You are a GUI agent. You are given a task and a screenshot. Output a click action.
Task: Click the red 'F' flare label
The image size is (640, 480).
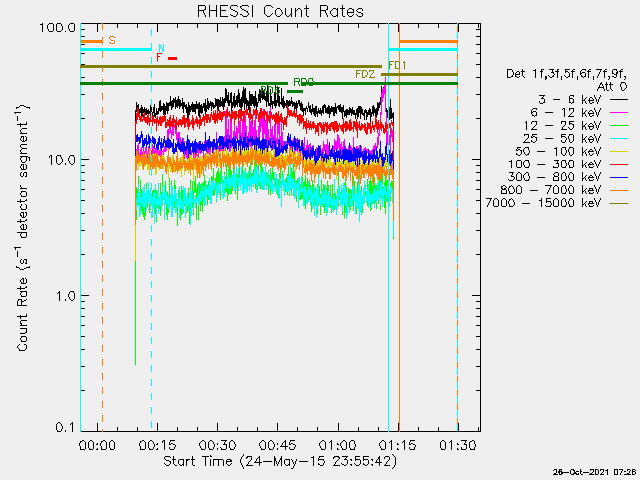159,57
